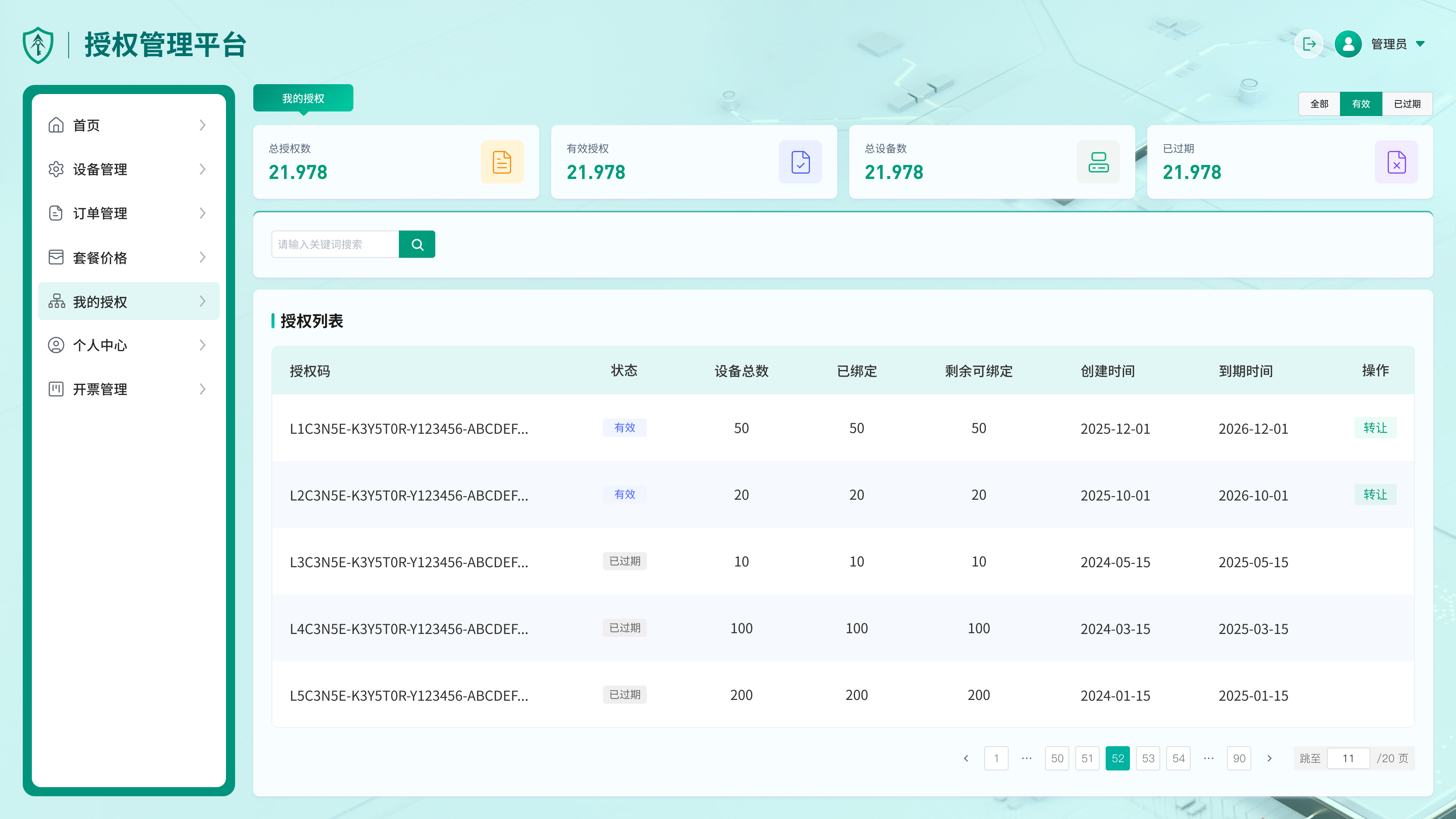Open the 套餐价格 menu item

point(100,258)
